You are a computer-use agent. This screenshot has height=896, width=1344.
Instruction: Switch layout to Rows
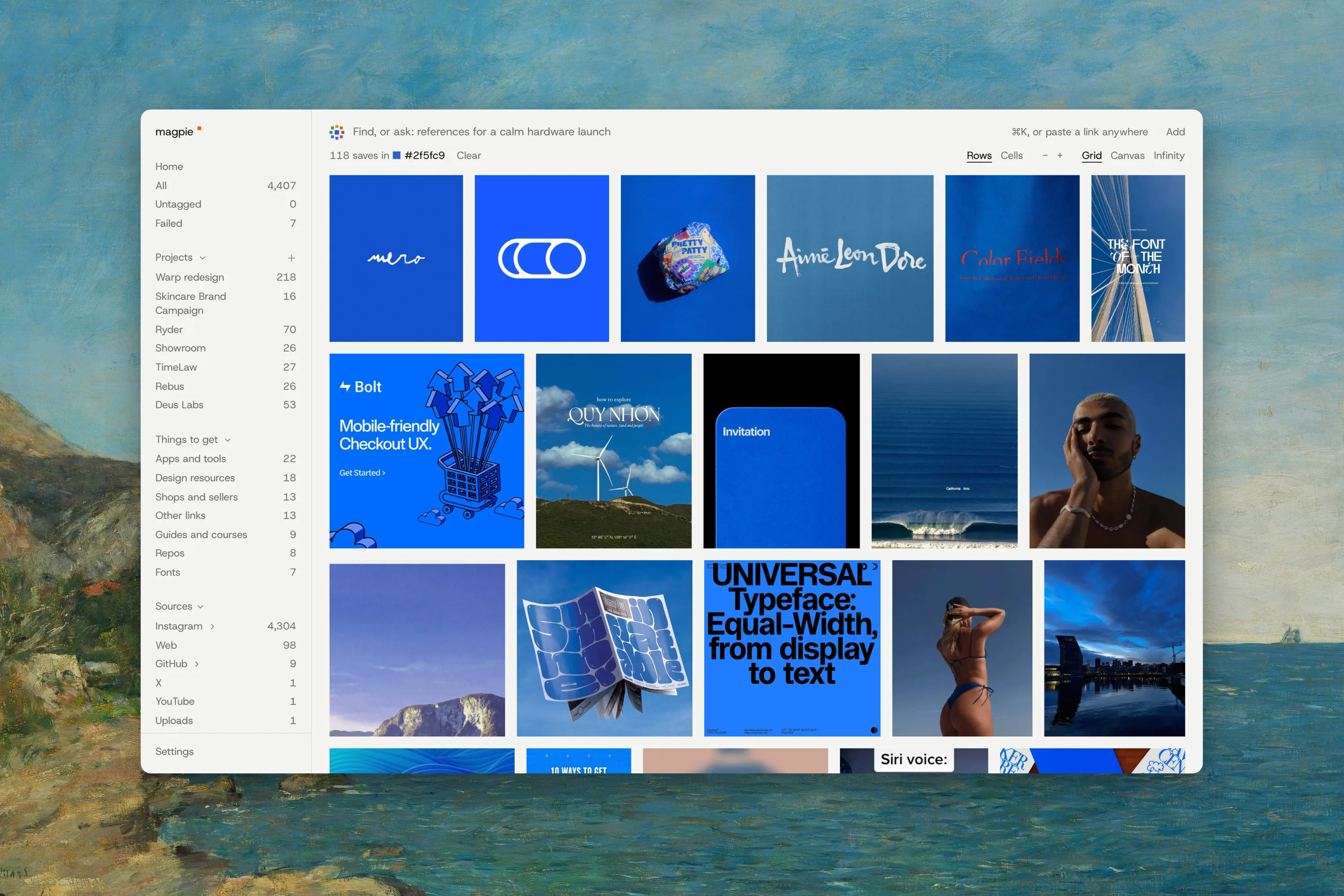pyautogui.click(x=979, y=155)
